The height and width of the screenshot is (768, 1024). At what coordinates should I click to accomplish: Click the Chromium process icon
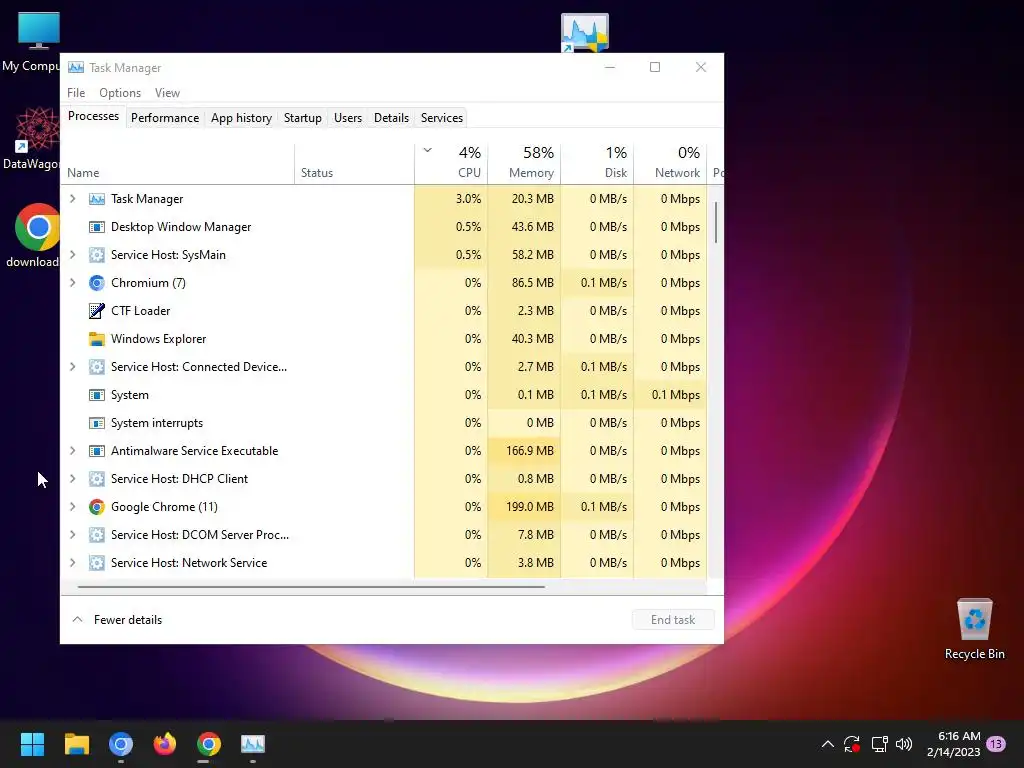(97, 283)
